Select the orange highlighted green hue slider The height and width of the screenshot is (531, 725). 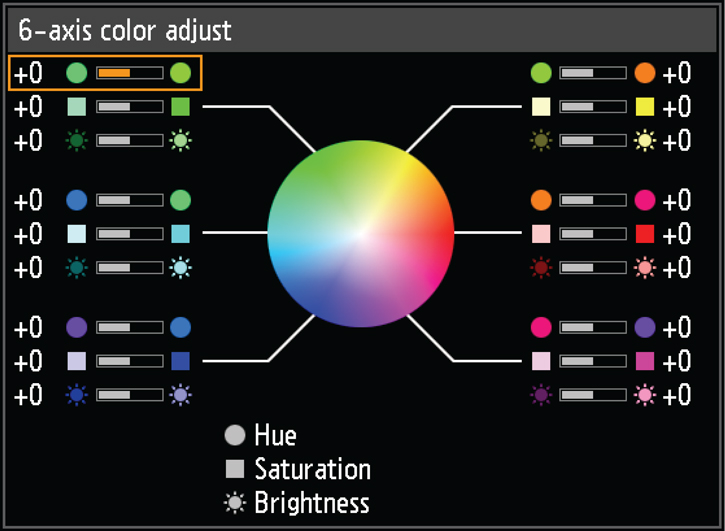pos(129,73)
